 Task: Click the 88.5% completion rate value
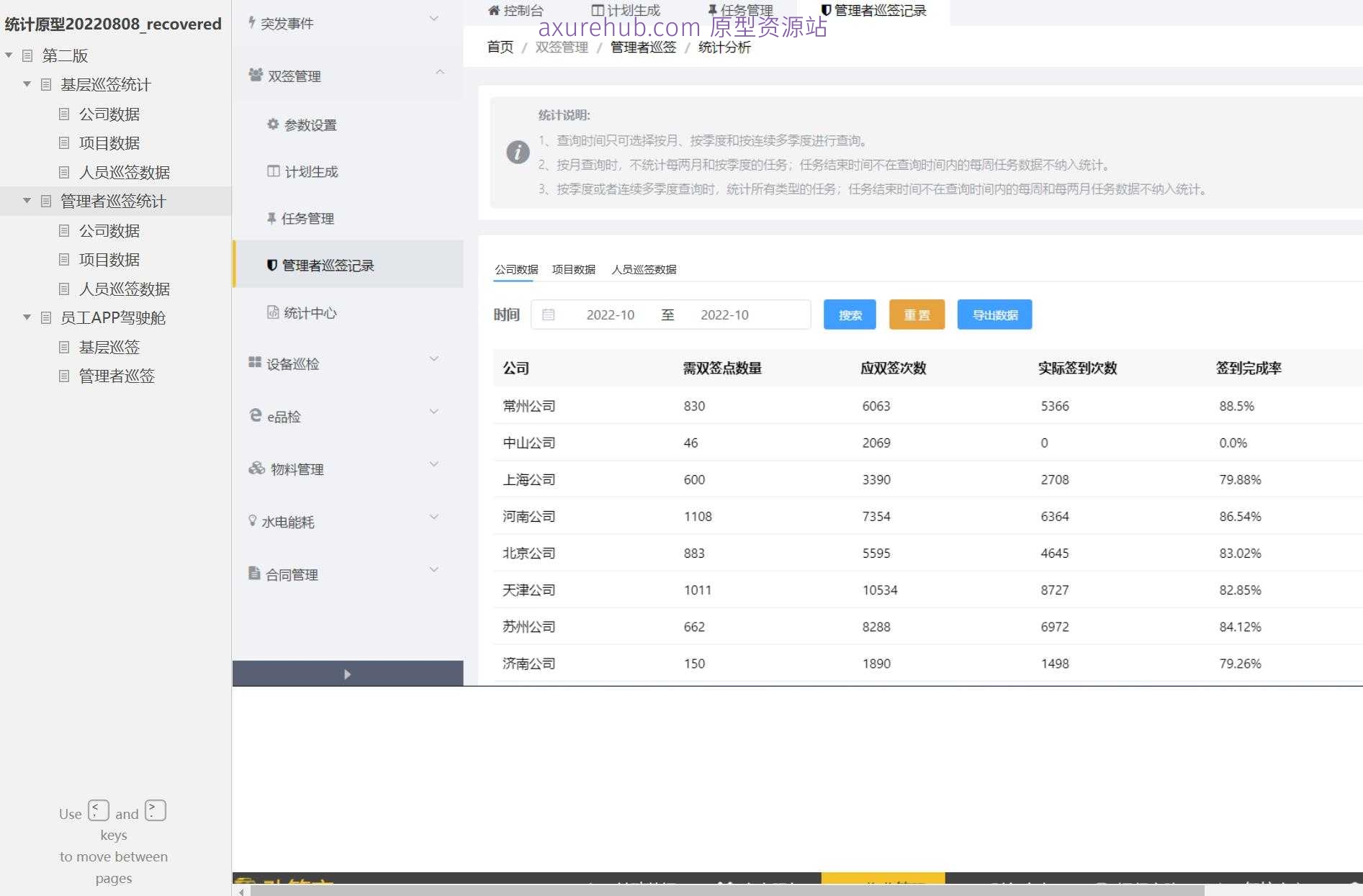1236,406
